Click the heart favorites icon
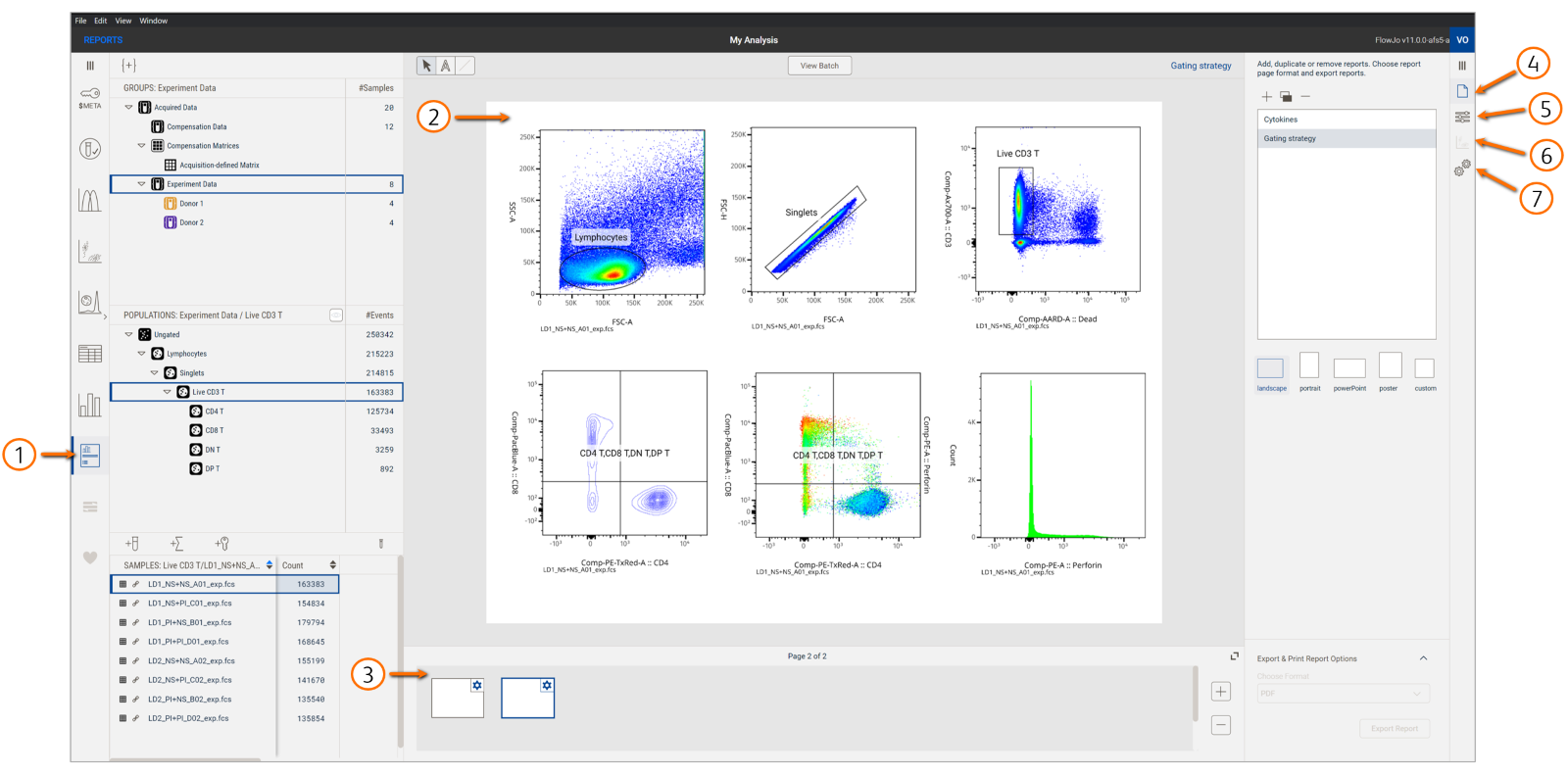 90,557
